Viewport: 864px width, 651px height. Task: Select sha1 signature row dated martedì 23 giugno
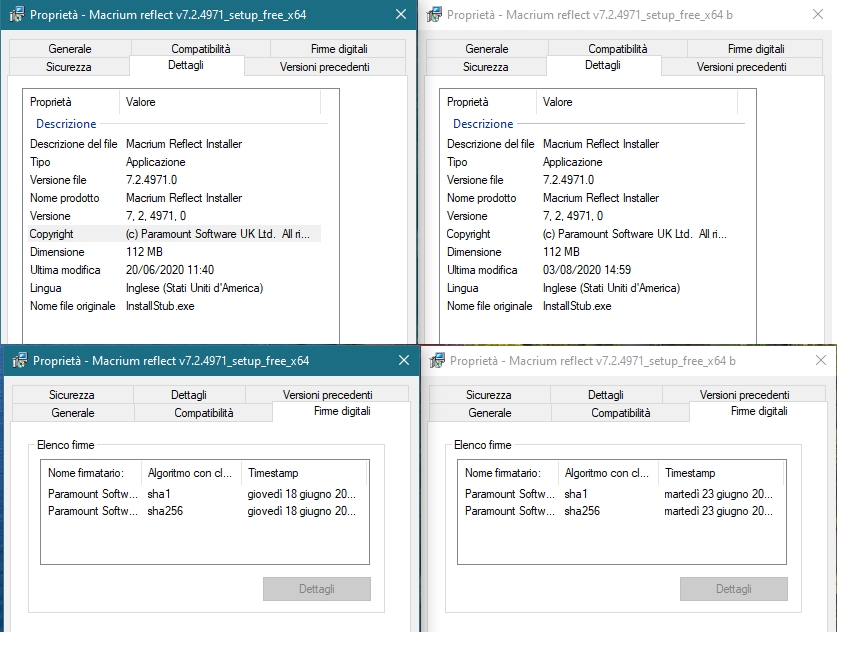click(621, 494)
